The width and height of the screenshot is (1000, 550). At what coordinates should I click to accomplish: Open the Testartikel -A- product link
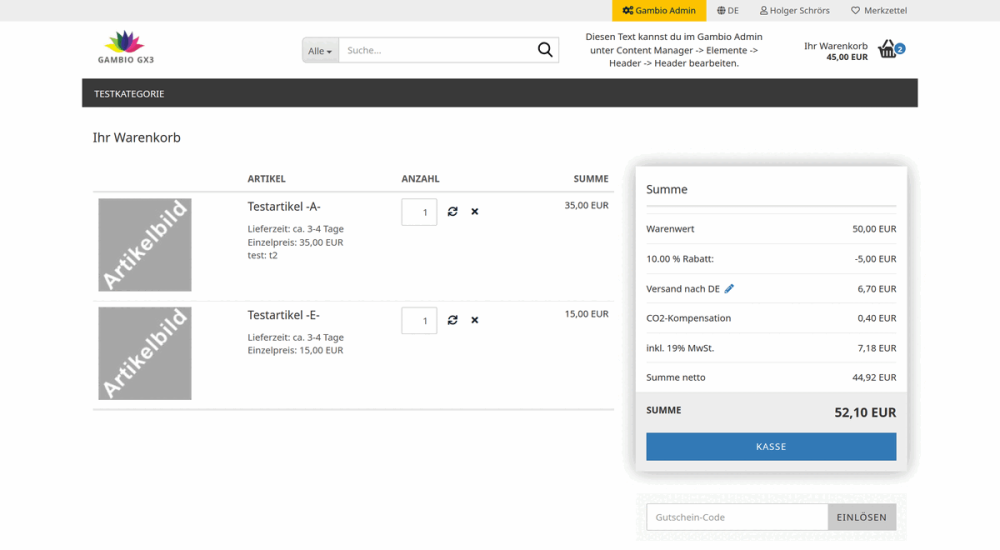point(284,207)
